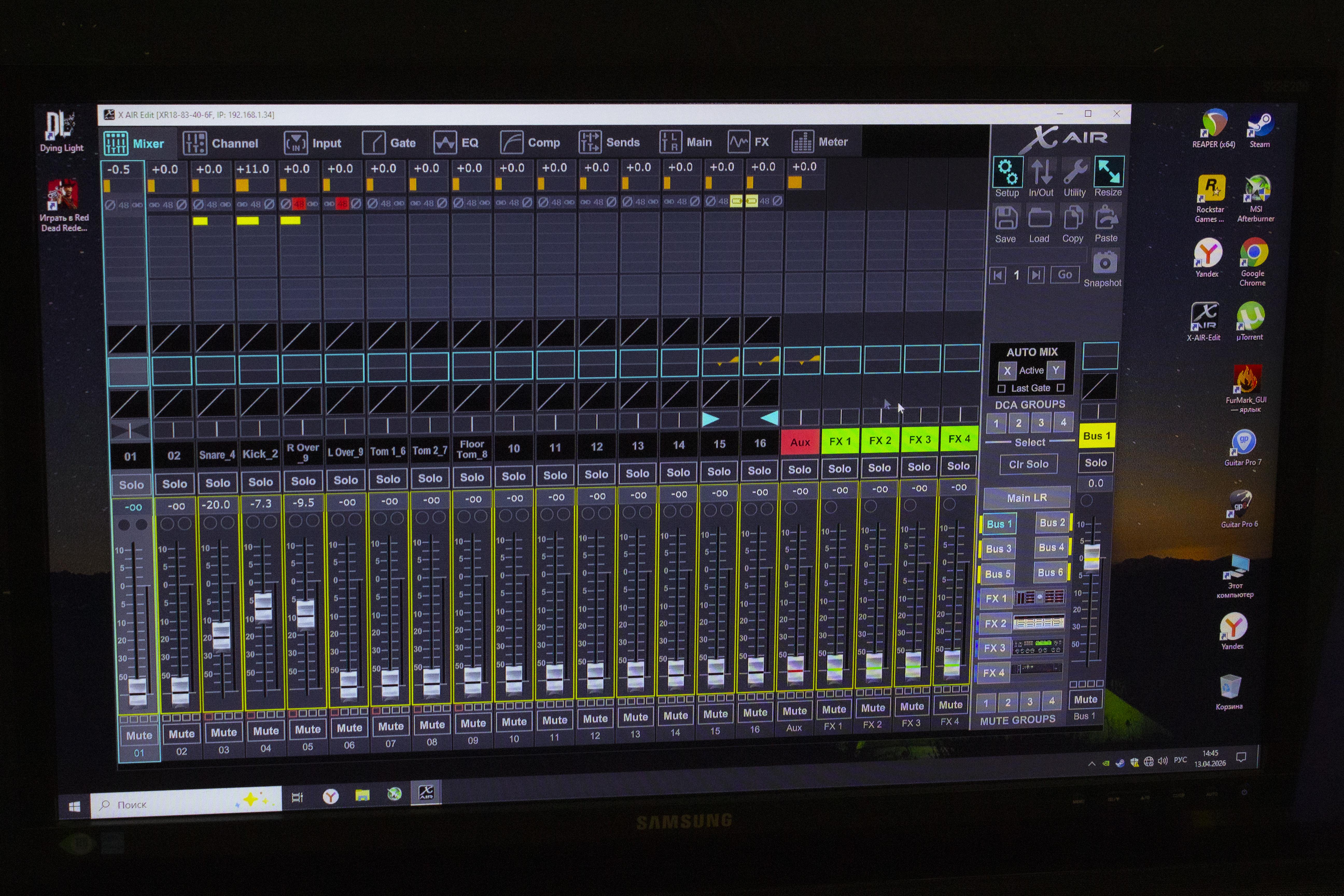Click the Save floppy disk icon
Viewport: 1344px width, 896px height.
(x=1006, y=218)
